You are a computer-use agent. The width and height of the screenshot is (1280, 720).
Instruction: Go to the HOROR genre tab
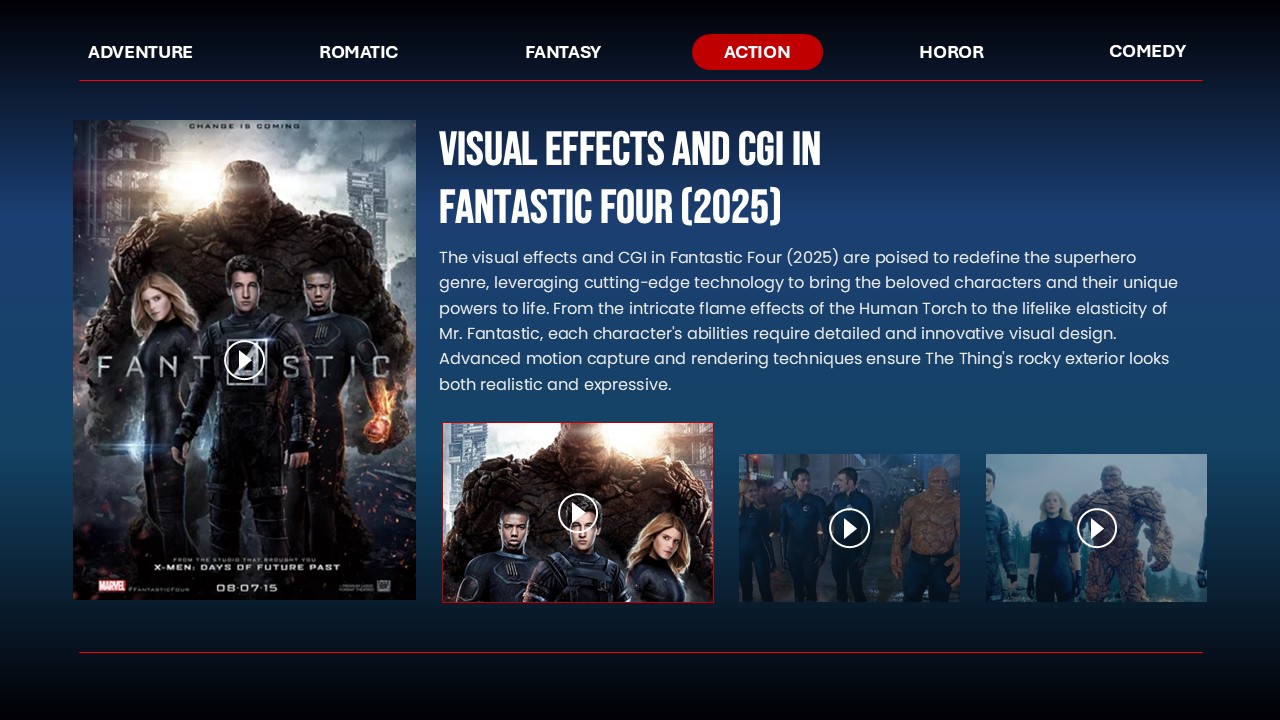pyautogui.click(x=951, y=52)
